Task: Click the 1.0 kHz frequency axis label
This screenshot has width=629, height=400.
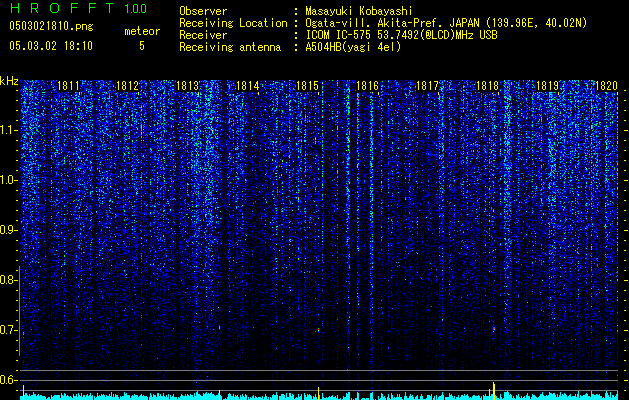Action: point(9,181)
